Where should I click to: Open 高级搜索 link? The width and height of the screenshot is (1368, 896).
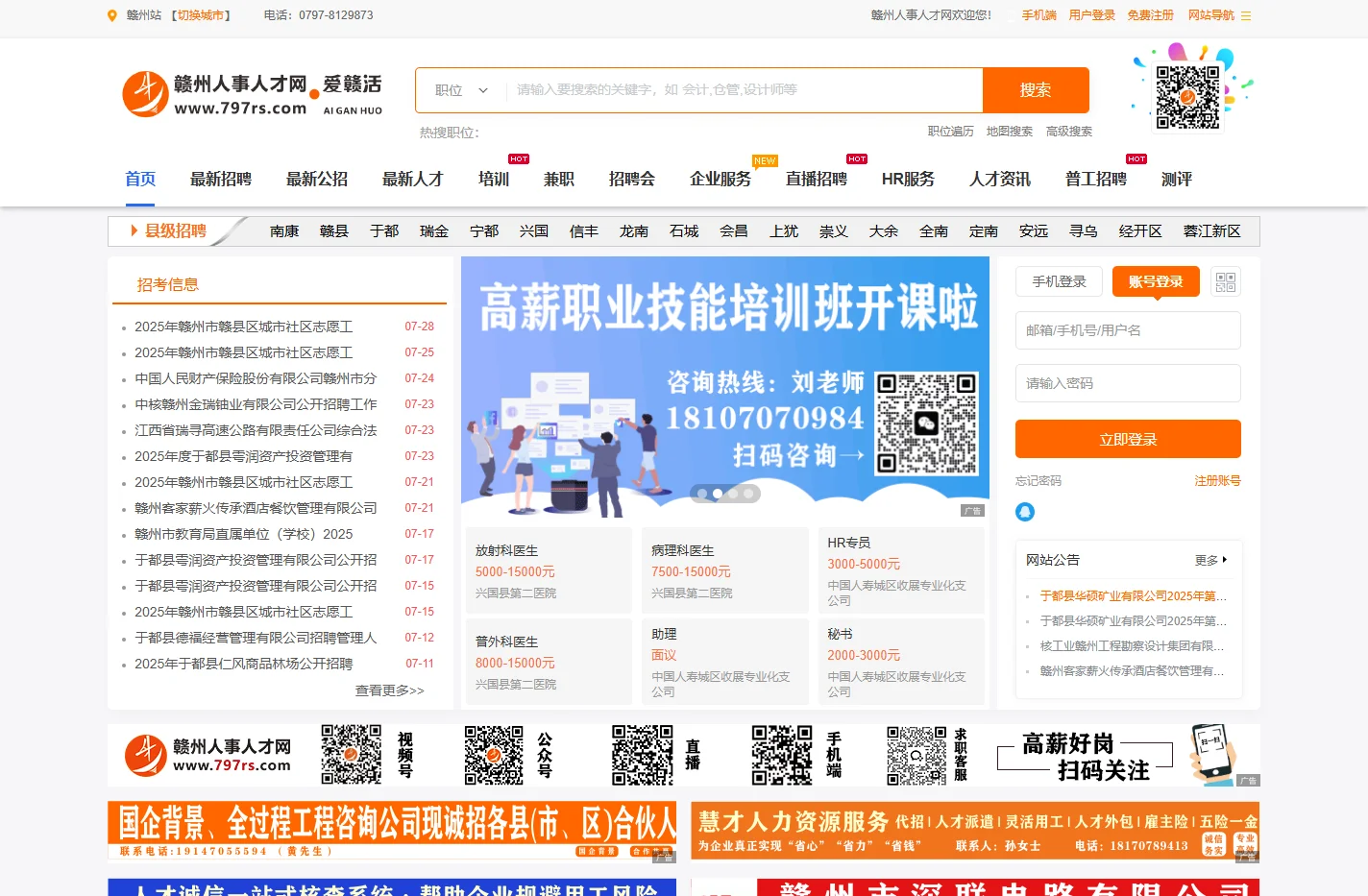[x=1069, y=132]
